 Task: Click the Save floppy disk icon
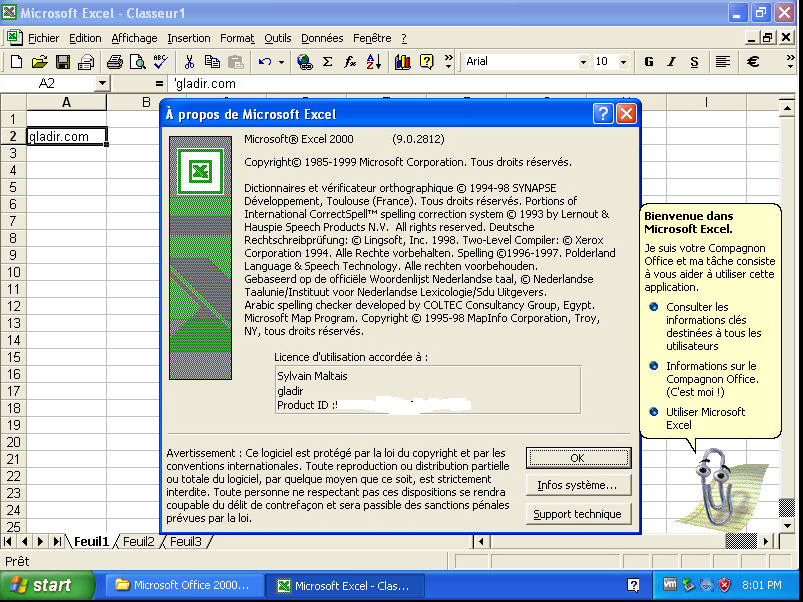(x=62, y=62)
